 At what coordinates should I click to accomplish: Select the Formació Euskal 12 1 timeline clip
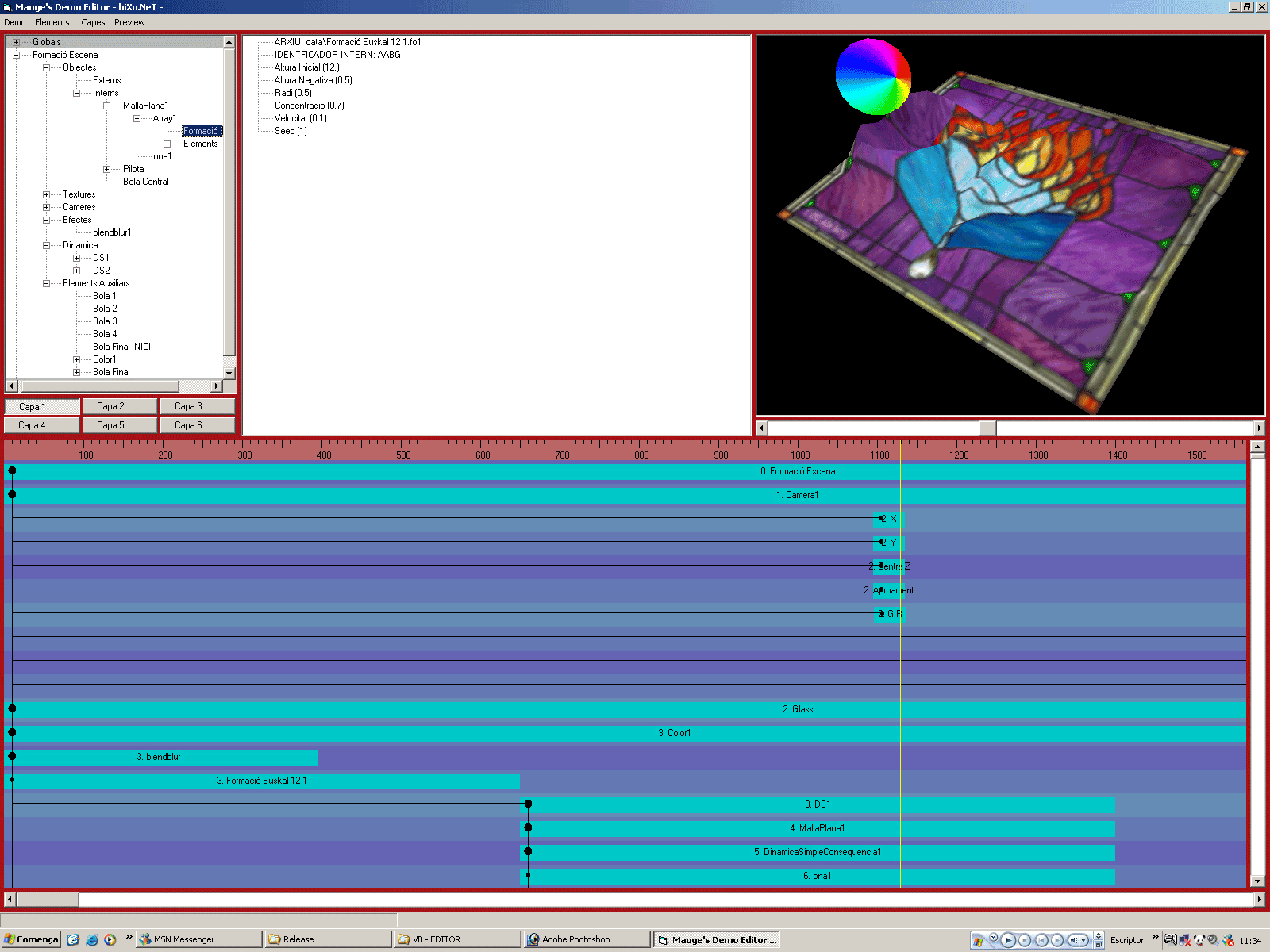tap(262, 781)
